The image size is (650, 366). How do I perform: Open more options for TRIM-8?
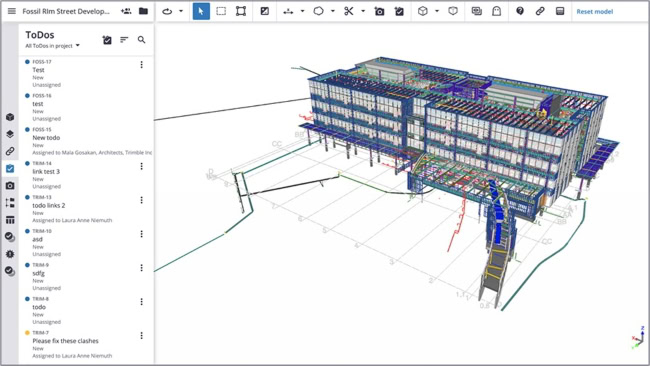(141, 302)
